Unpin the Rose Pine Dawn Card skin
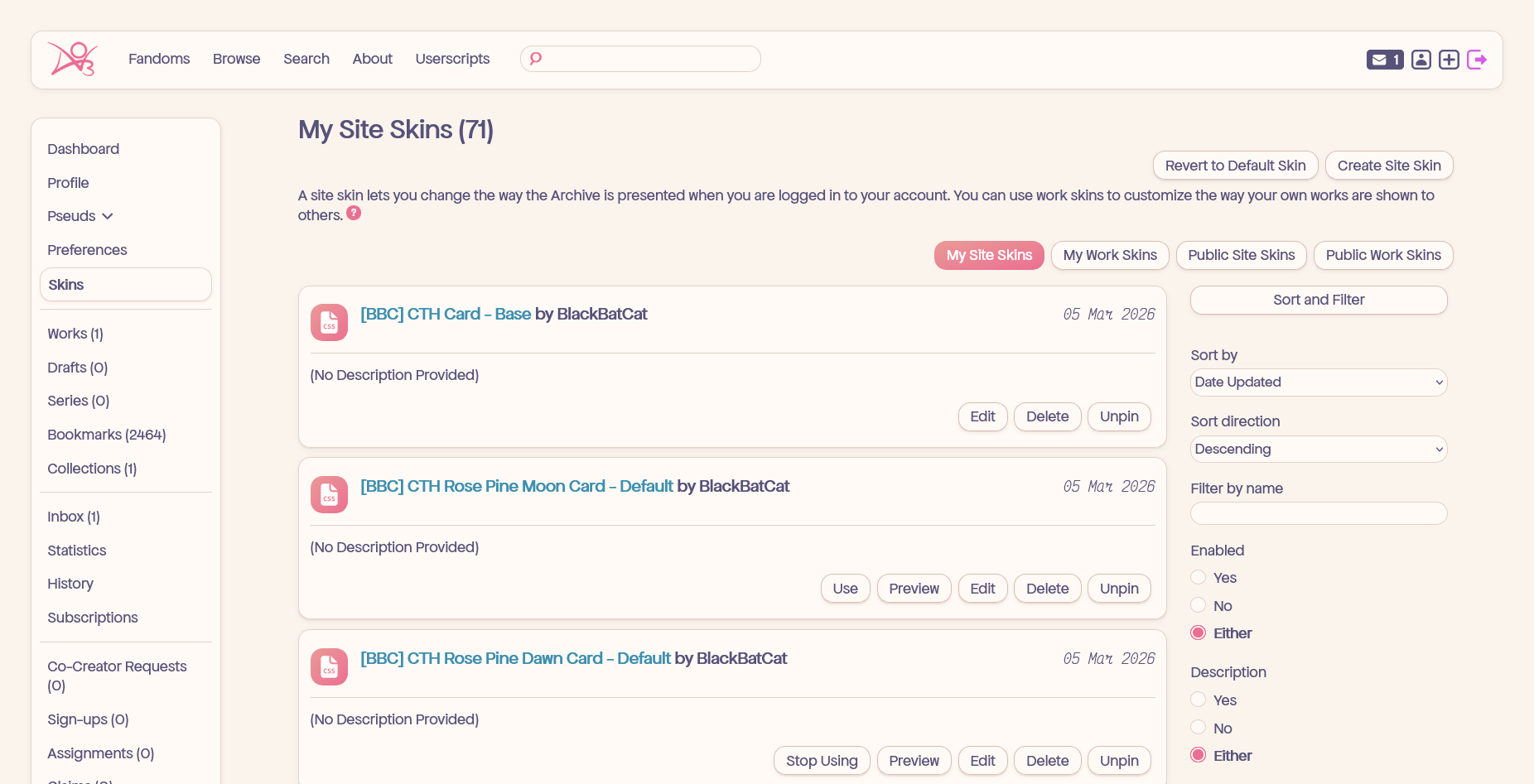This screenshot has height=784, width=1534. (1119, 761)
